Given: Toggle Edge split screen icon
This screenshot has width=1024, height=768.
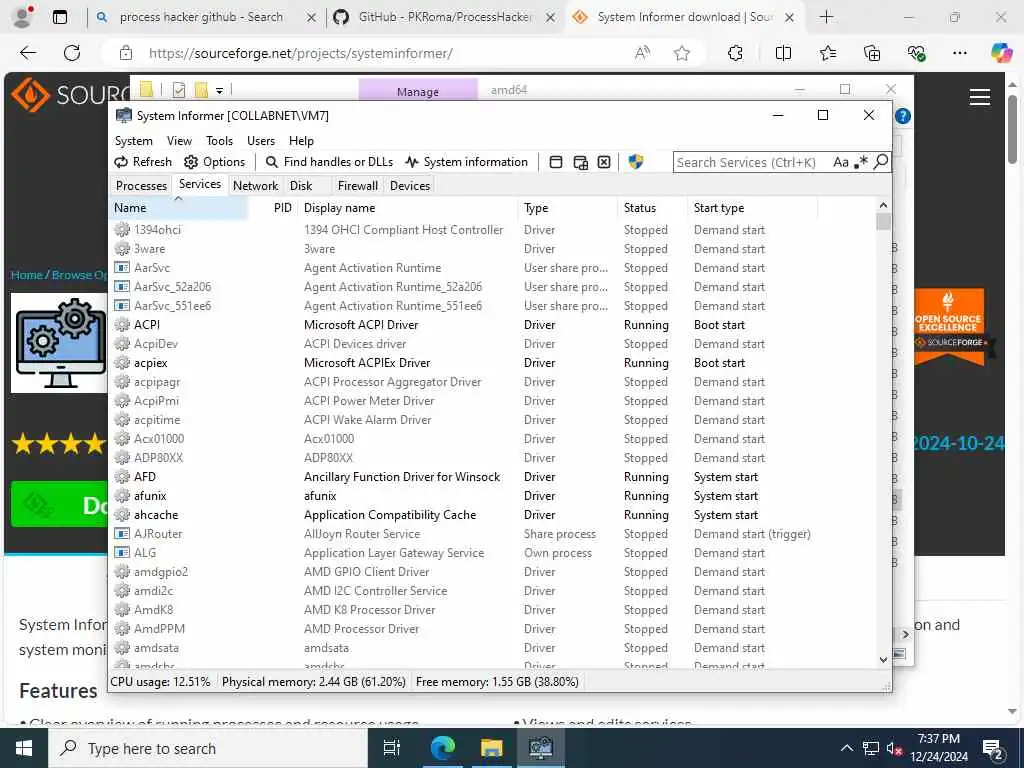Looking at the screenshot, I should point(783,53).
